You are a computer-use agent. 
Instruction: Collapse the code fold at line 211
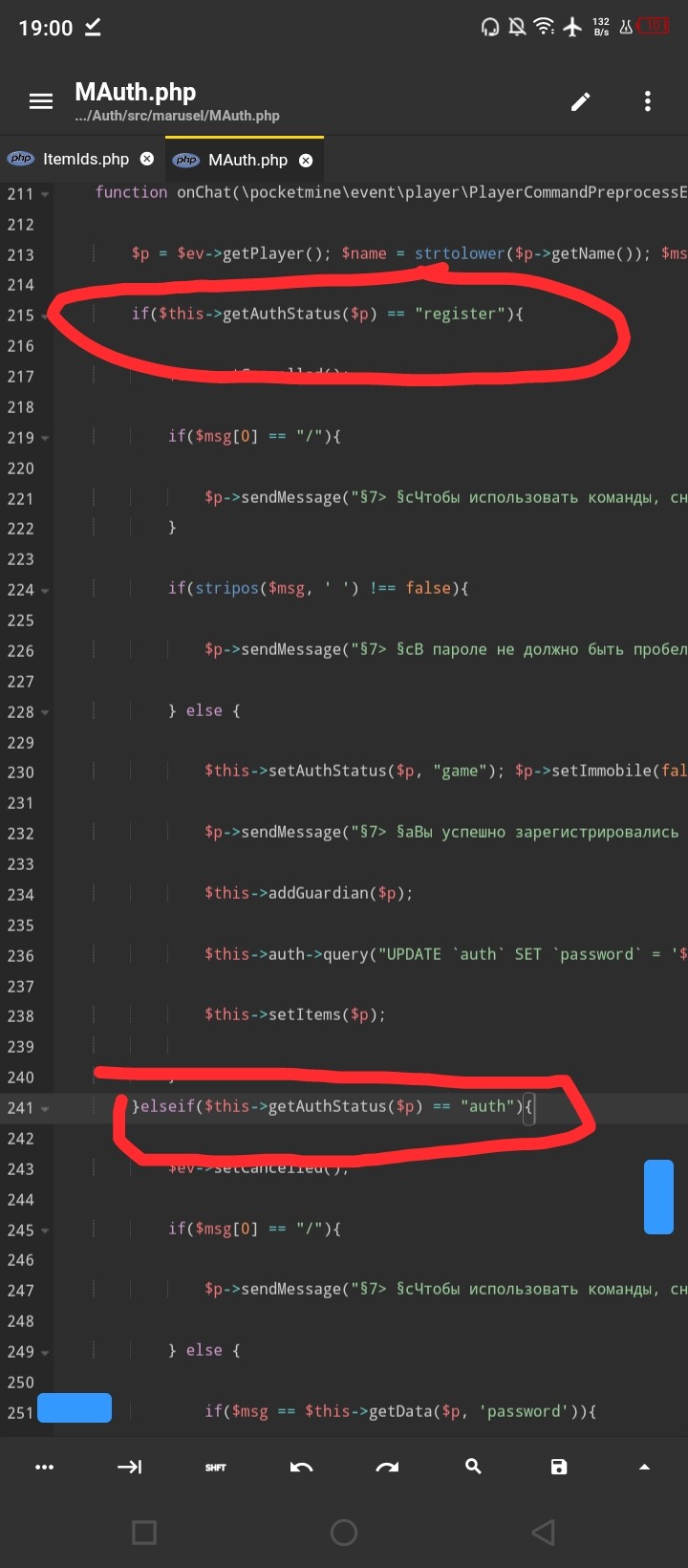(x=45, y=195)
